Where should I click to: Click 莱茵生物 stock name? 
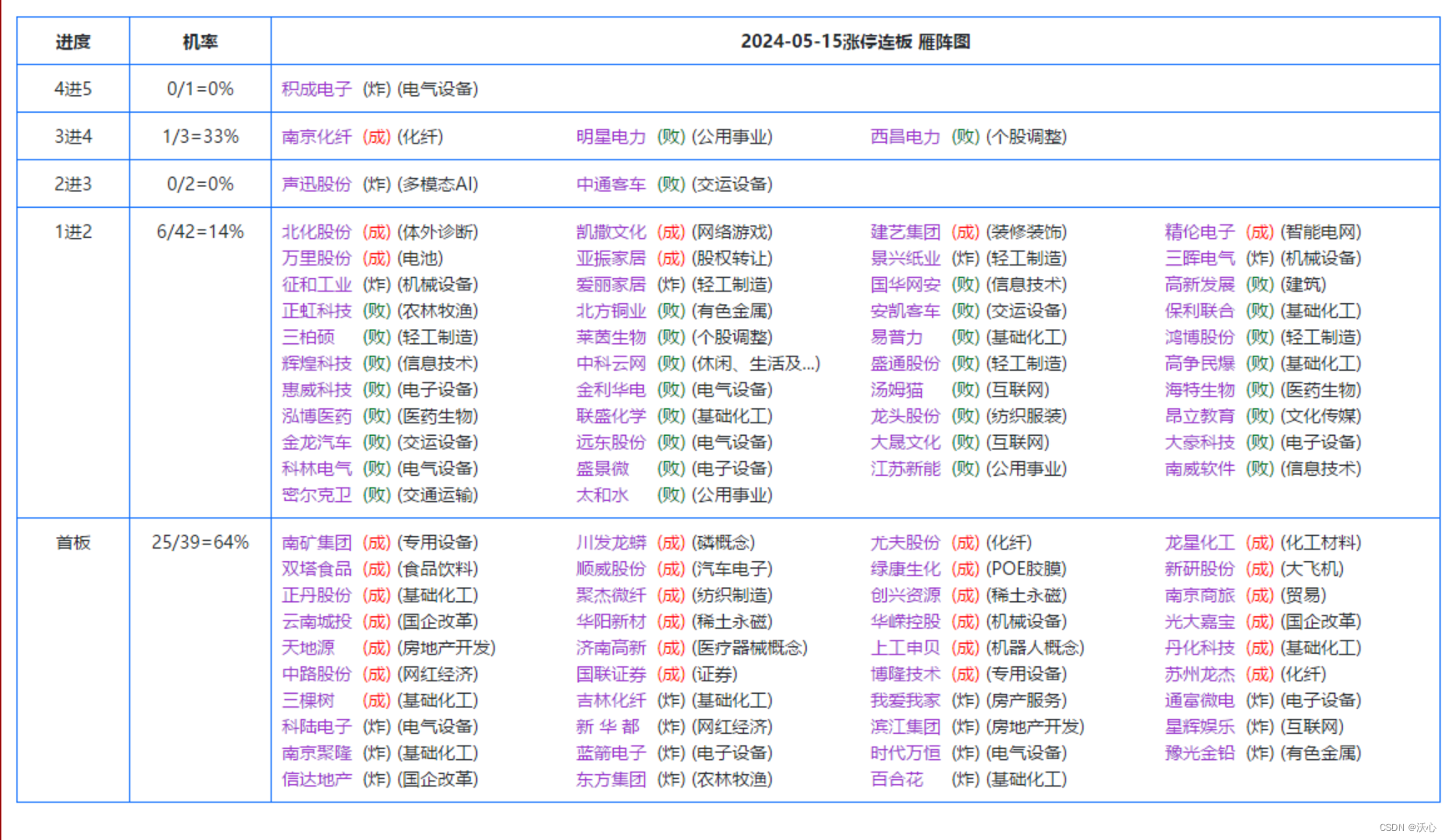(611, 337)
